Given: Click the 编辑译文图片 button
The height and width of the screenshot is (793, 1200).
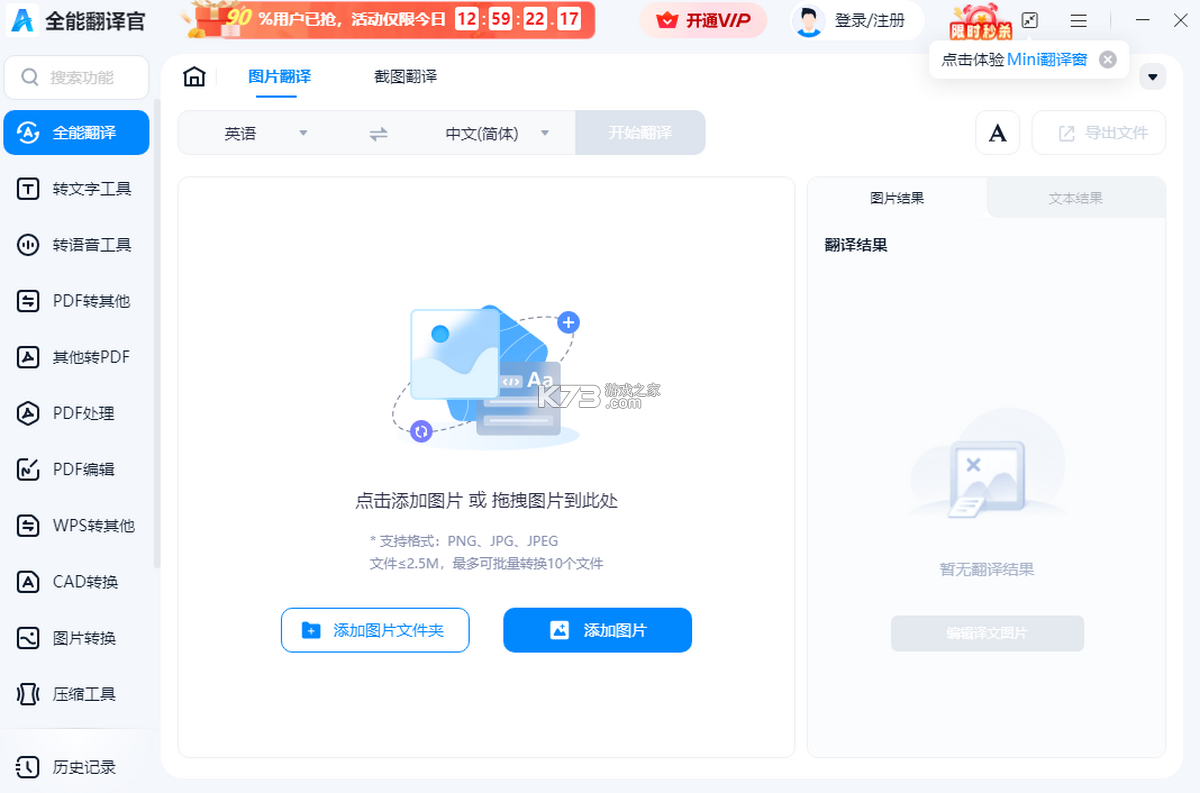Looking at the screenshot, I should [987, 633].
